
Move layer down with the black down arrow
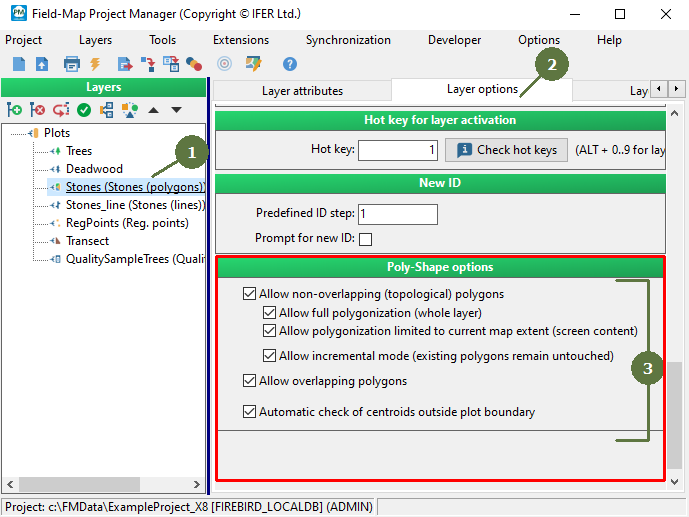coord(176,110)
